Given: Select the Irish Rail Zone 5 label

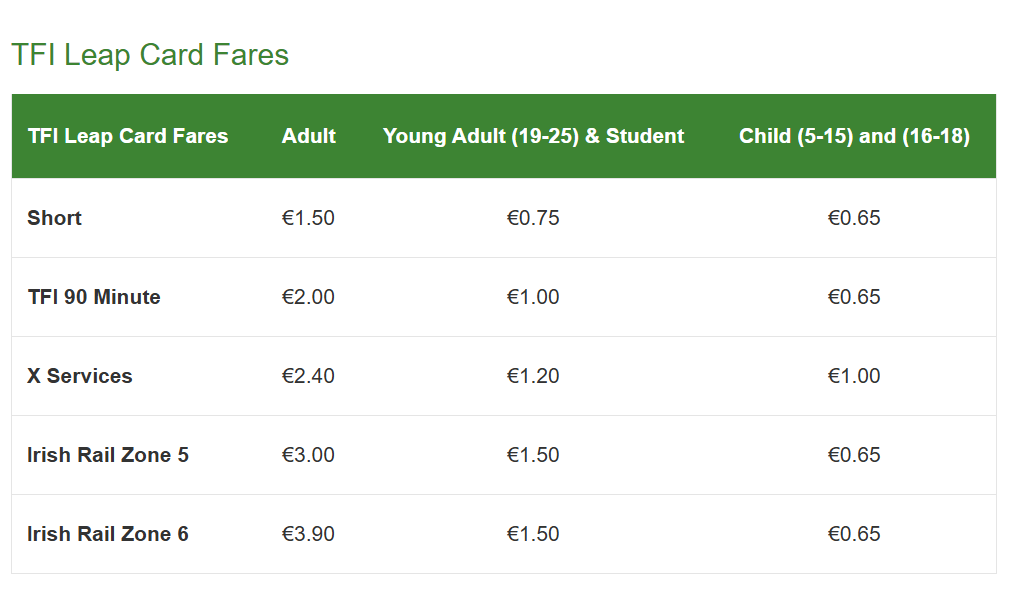Looking at the screenshot, I should [x=108, y=455].
